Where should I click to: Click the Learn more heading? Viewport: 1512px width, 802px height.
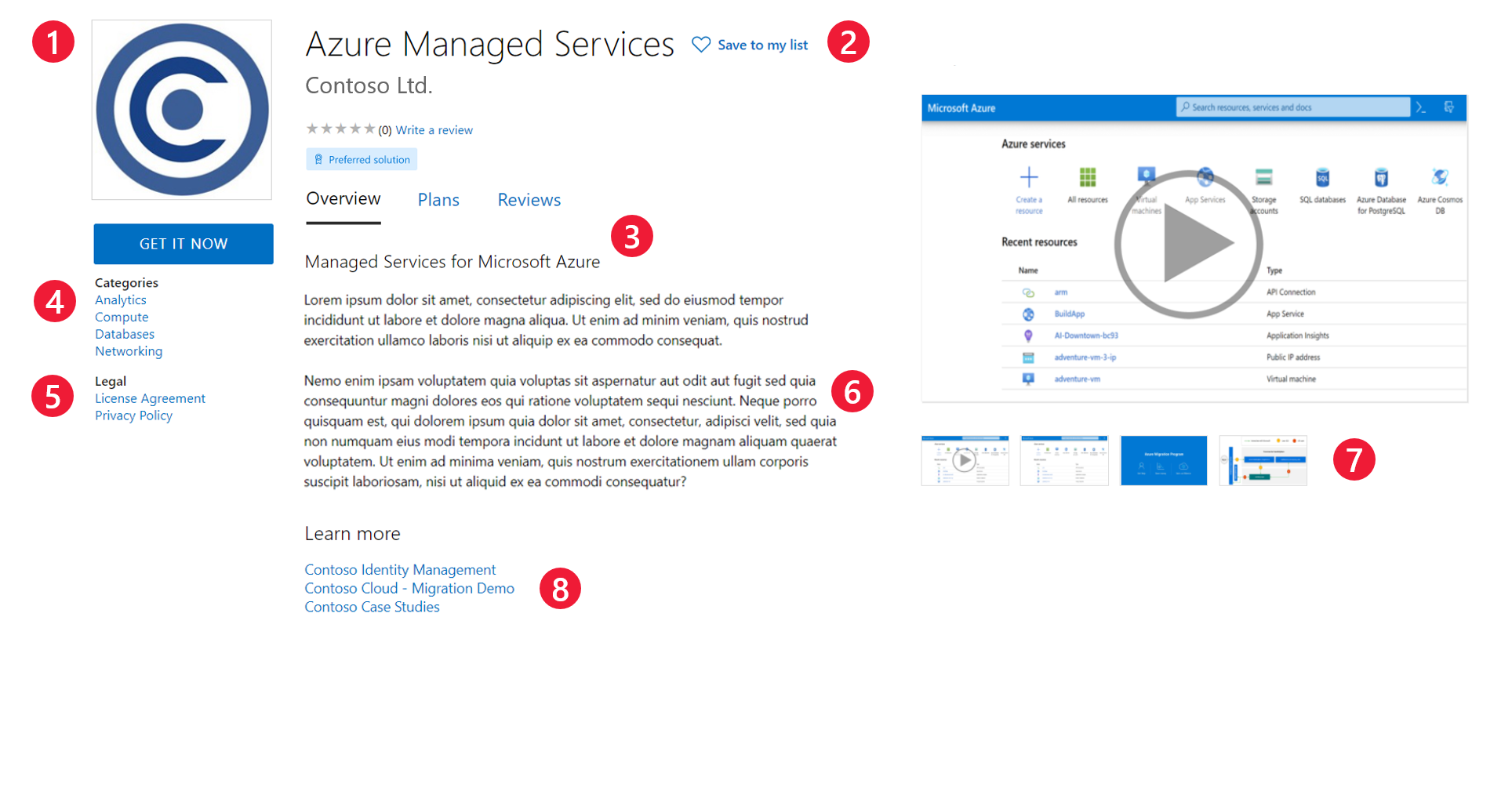pyautogui.click(x=352, y=533)
